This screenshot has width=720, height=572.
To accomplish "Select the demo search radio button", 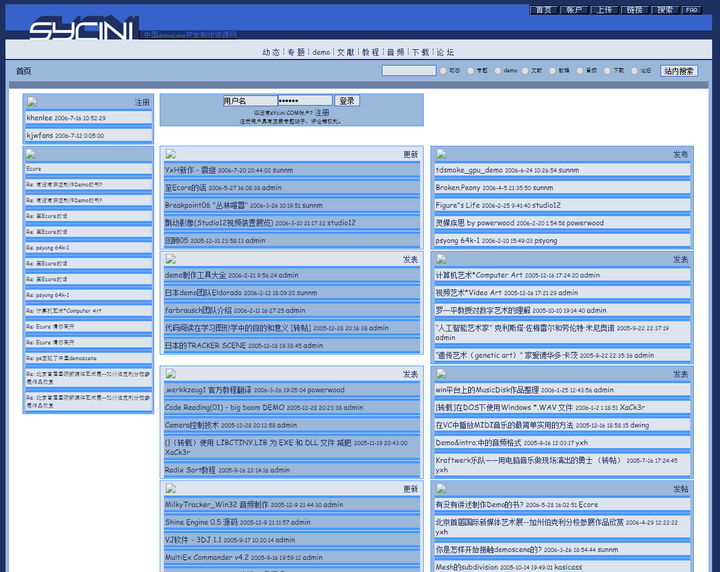I will click(498, 71).
